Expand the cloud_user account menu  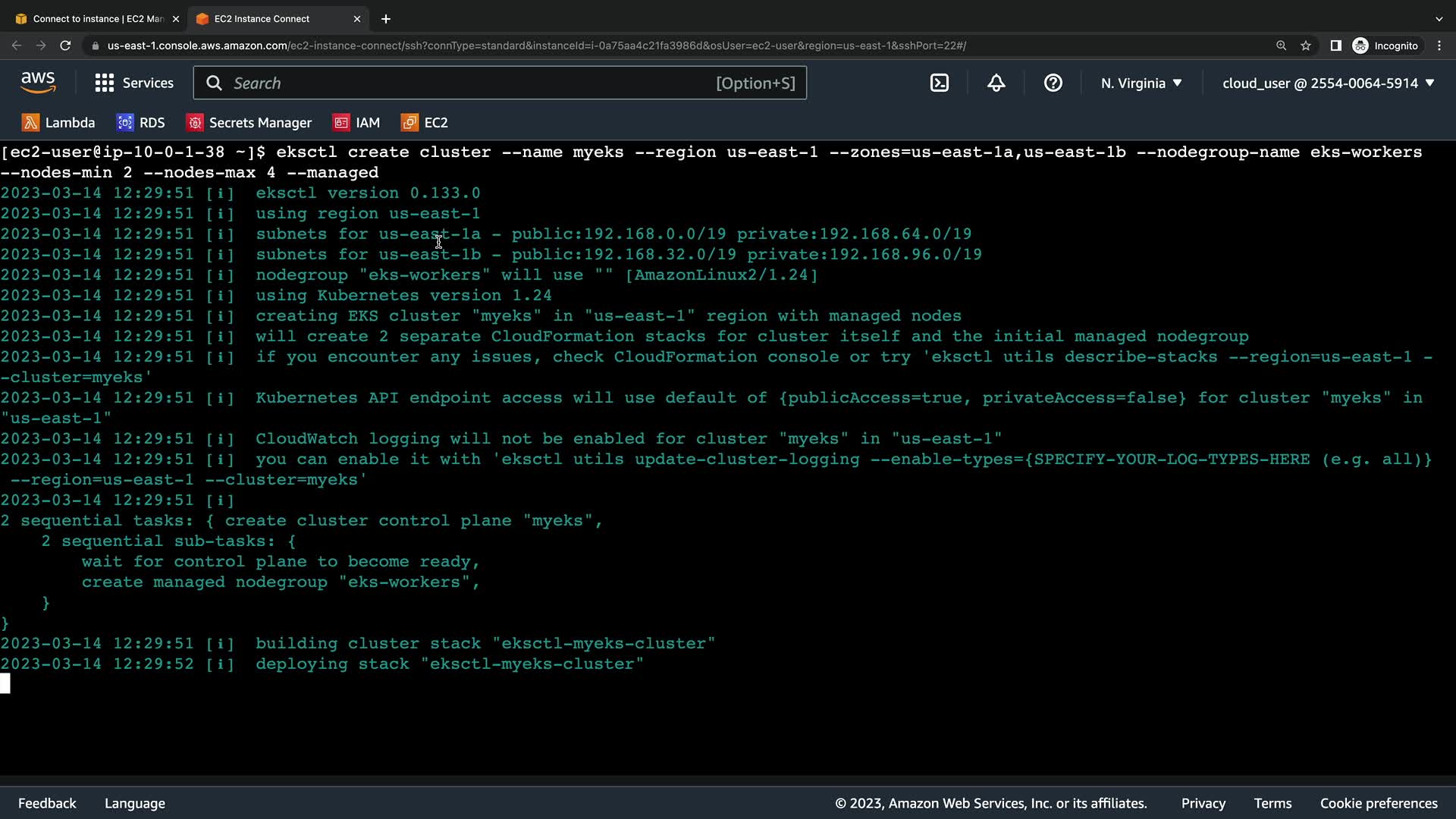point(1328,83)
